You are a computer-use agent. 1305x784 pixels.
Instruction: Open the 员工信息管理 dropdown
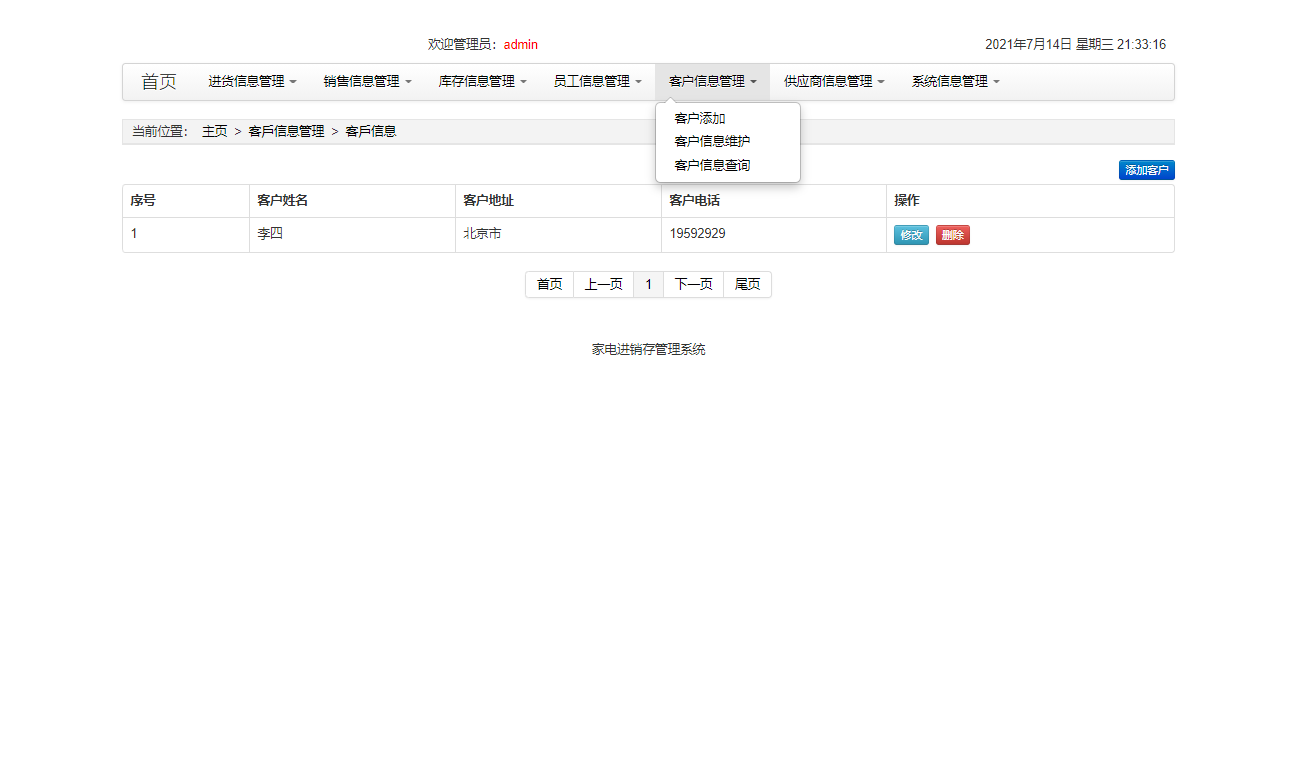click(x=596, y=82)
